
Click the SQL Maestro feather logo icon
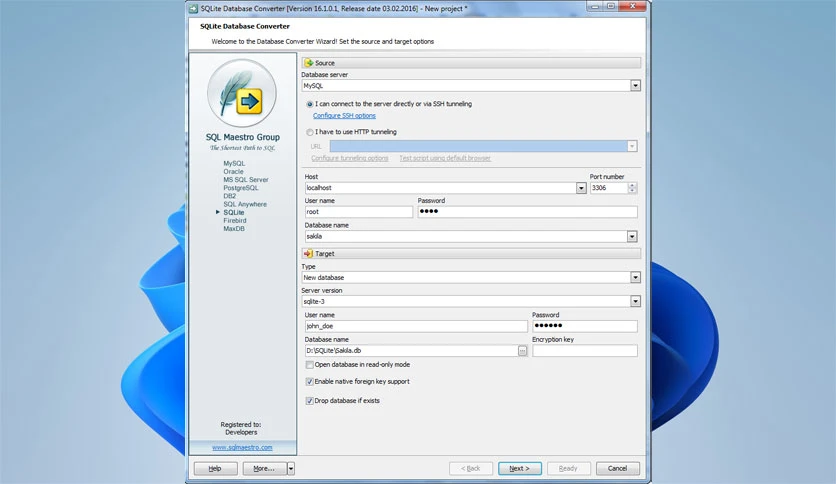pyautogui.click(x=242, y=94)
